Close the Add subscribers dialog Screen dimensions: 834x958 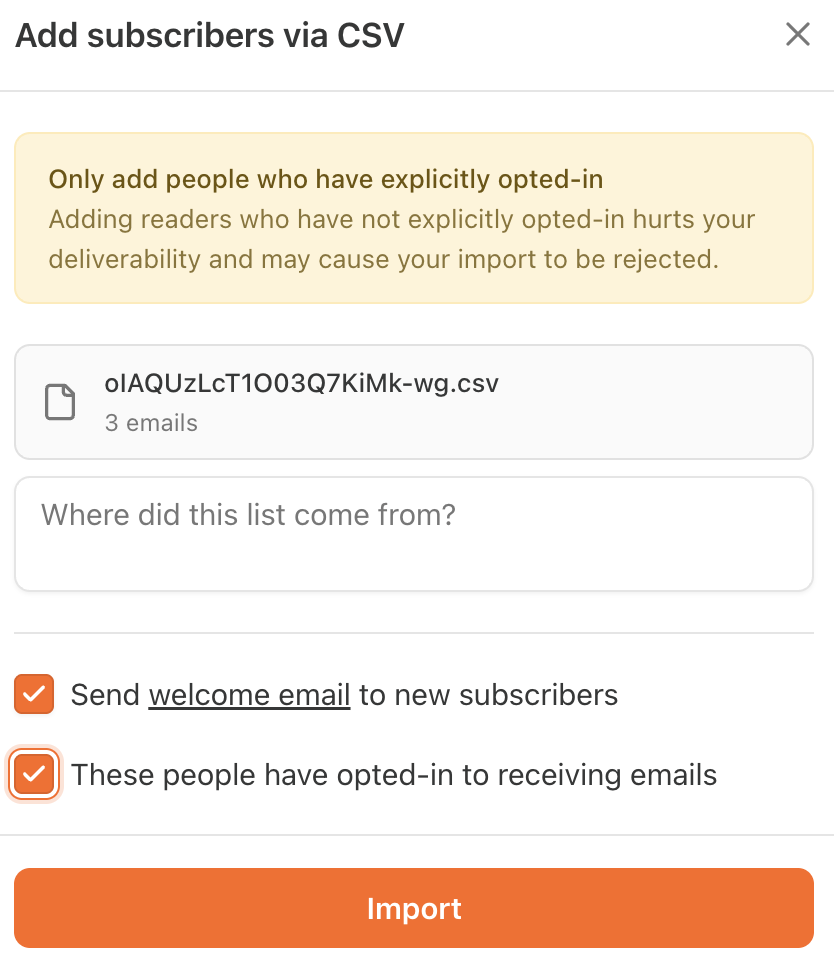pyautogui.click(x=797, y=35)
